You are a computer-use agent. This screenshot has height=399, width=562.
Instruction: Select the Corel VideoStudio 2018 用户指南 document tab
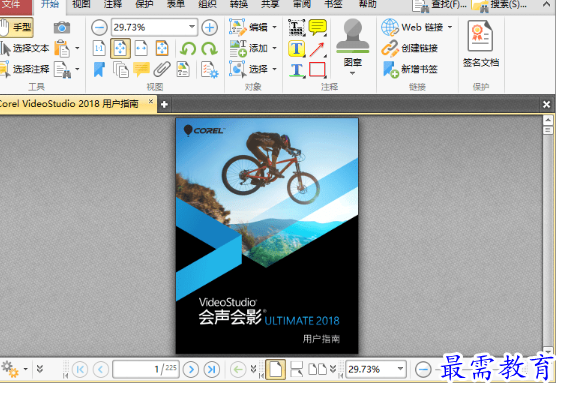[x=78, y=104]
